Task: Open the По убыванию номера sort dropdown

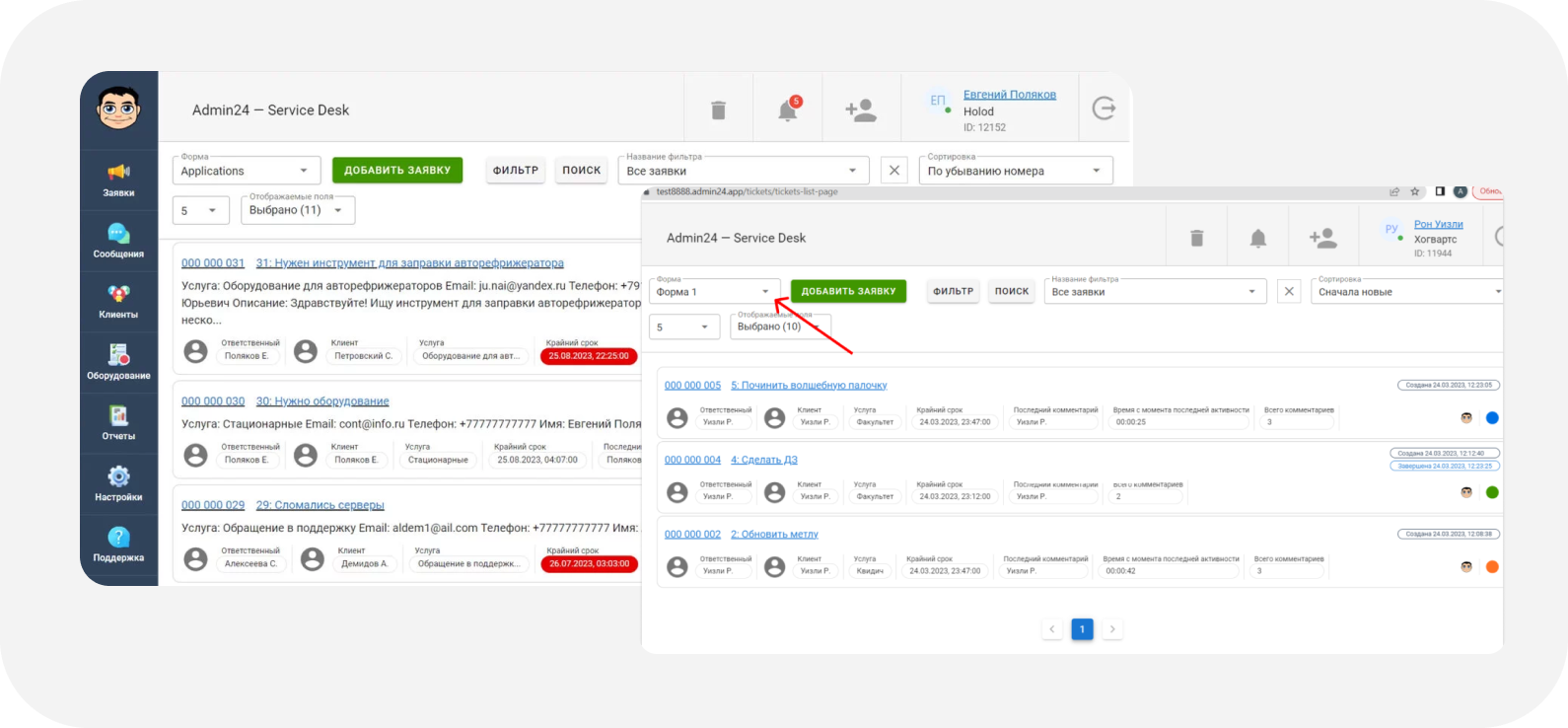Action: coord(1016,171)
